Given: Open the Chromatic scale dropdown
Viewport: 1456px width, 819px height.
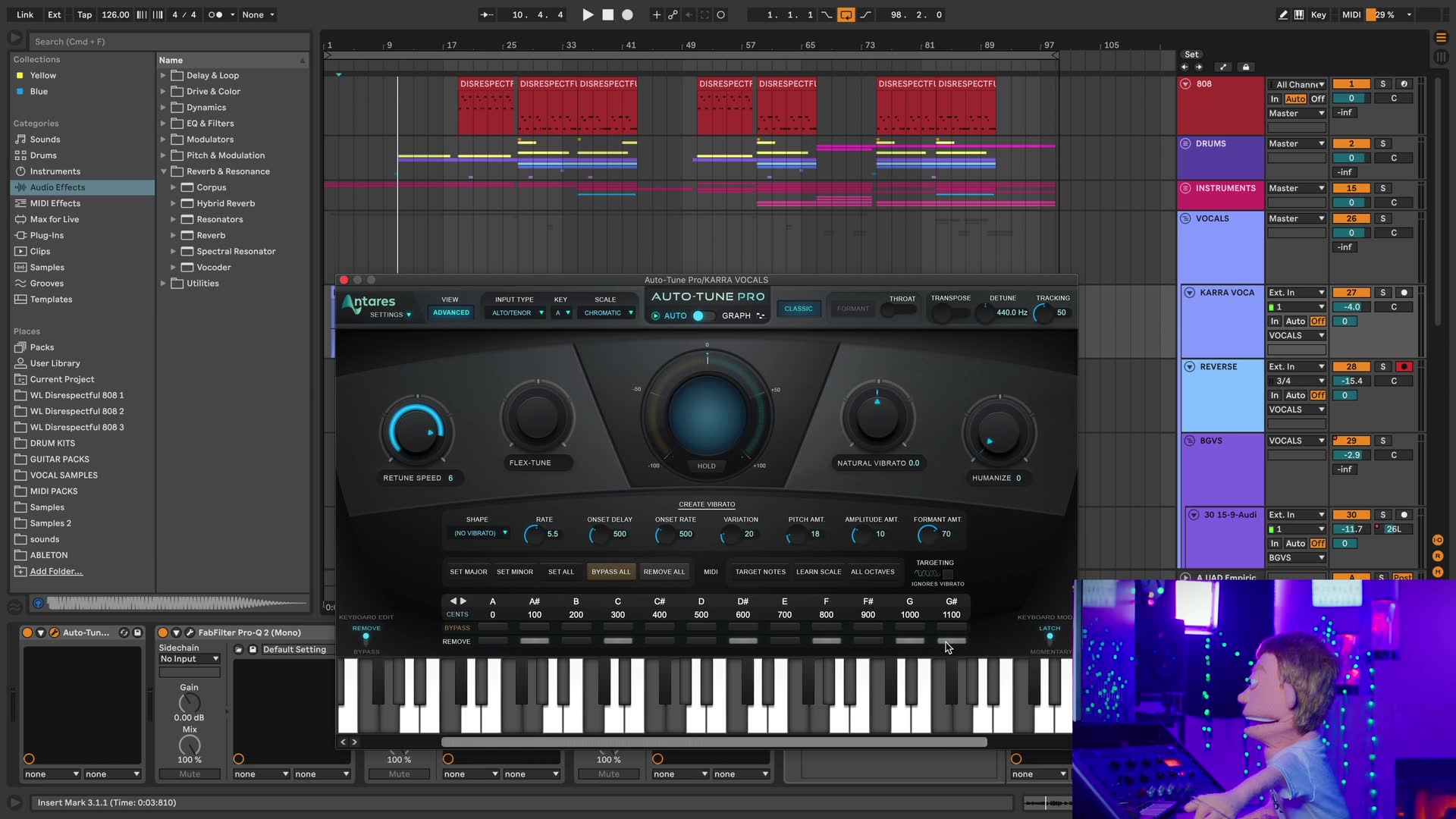Looking at the screenshot, I should (x=606, y=312).
